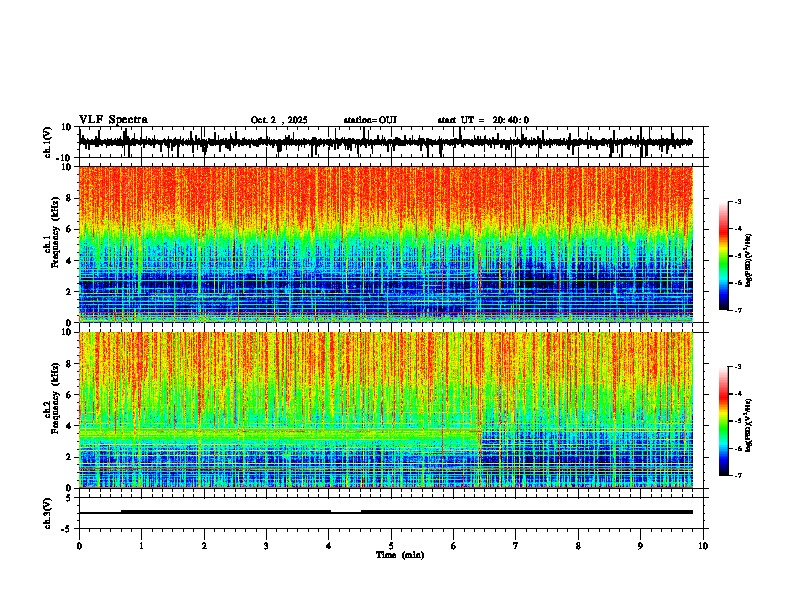This screenshot has height=612, width=792.
Task: Click time axis tick label '7'
Action: pyautogui.click(x=516, y=546)
